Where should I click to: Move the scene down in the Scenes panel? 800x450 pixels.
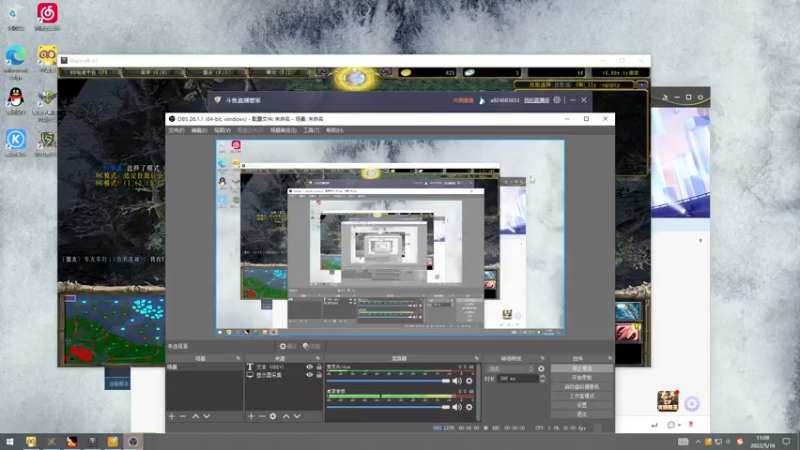pos(207,416)
